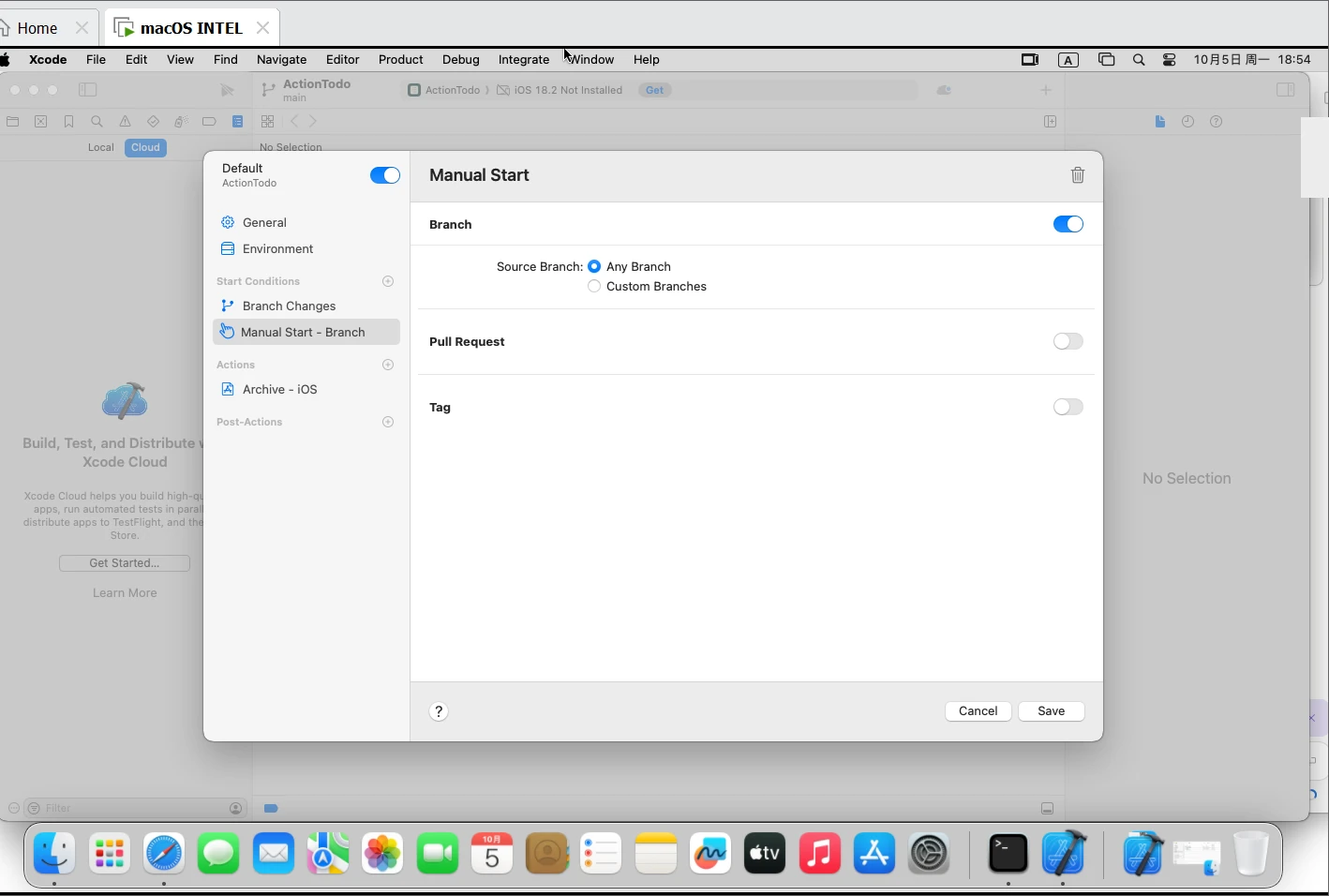Viewport: 1329px width, 896px height.
Task: Select the Archive - iOS action
Action: [306, 389]
